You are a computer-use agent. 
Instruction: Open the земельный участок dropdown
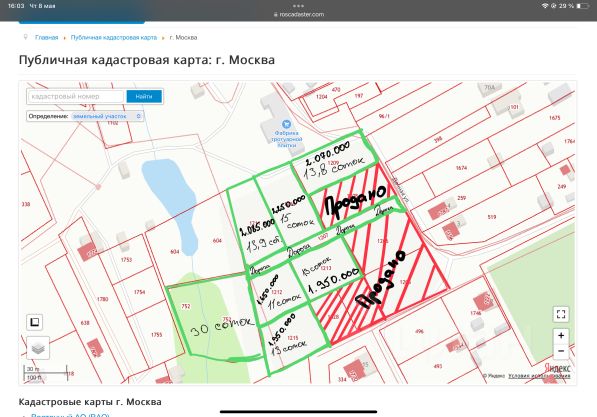click(x=107, y=116)
